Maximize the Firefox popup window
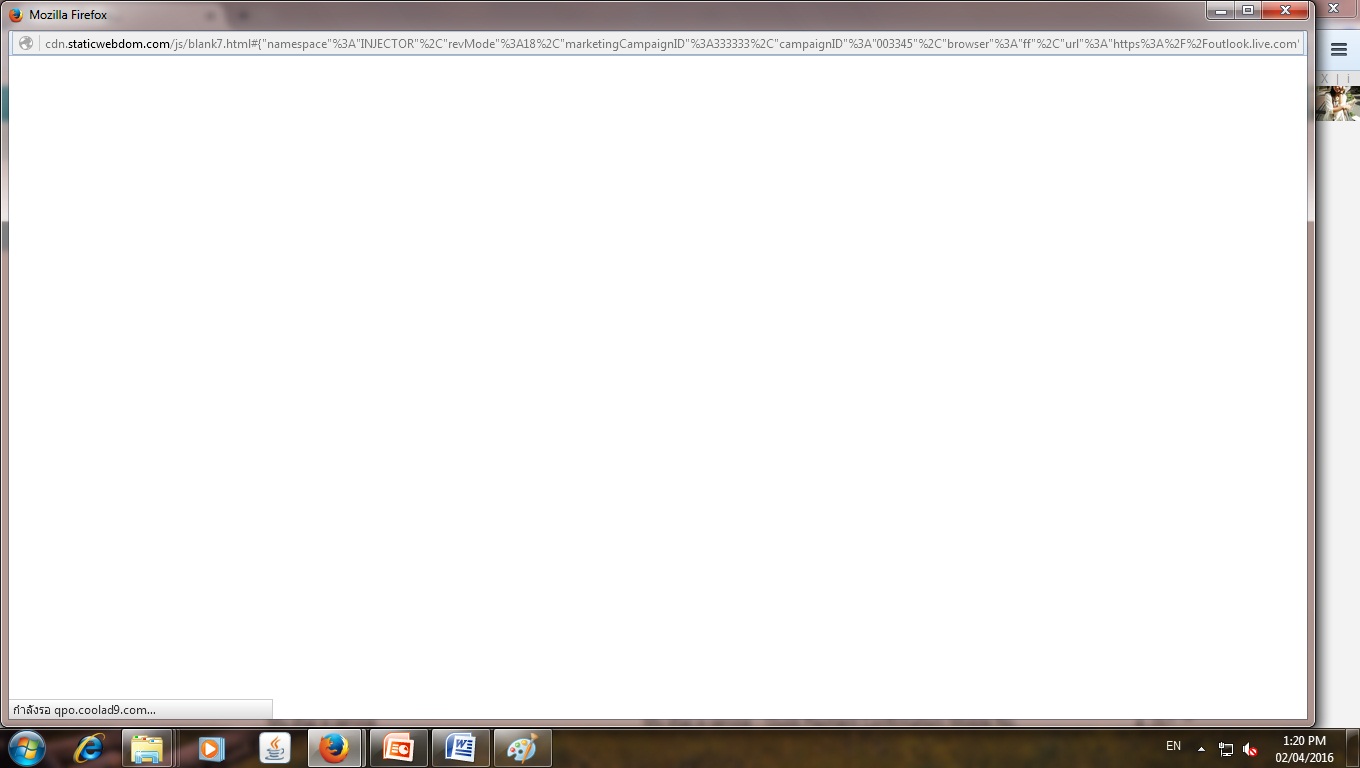Screen dimensions: 1360x768 click(x=1248, y=11)
